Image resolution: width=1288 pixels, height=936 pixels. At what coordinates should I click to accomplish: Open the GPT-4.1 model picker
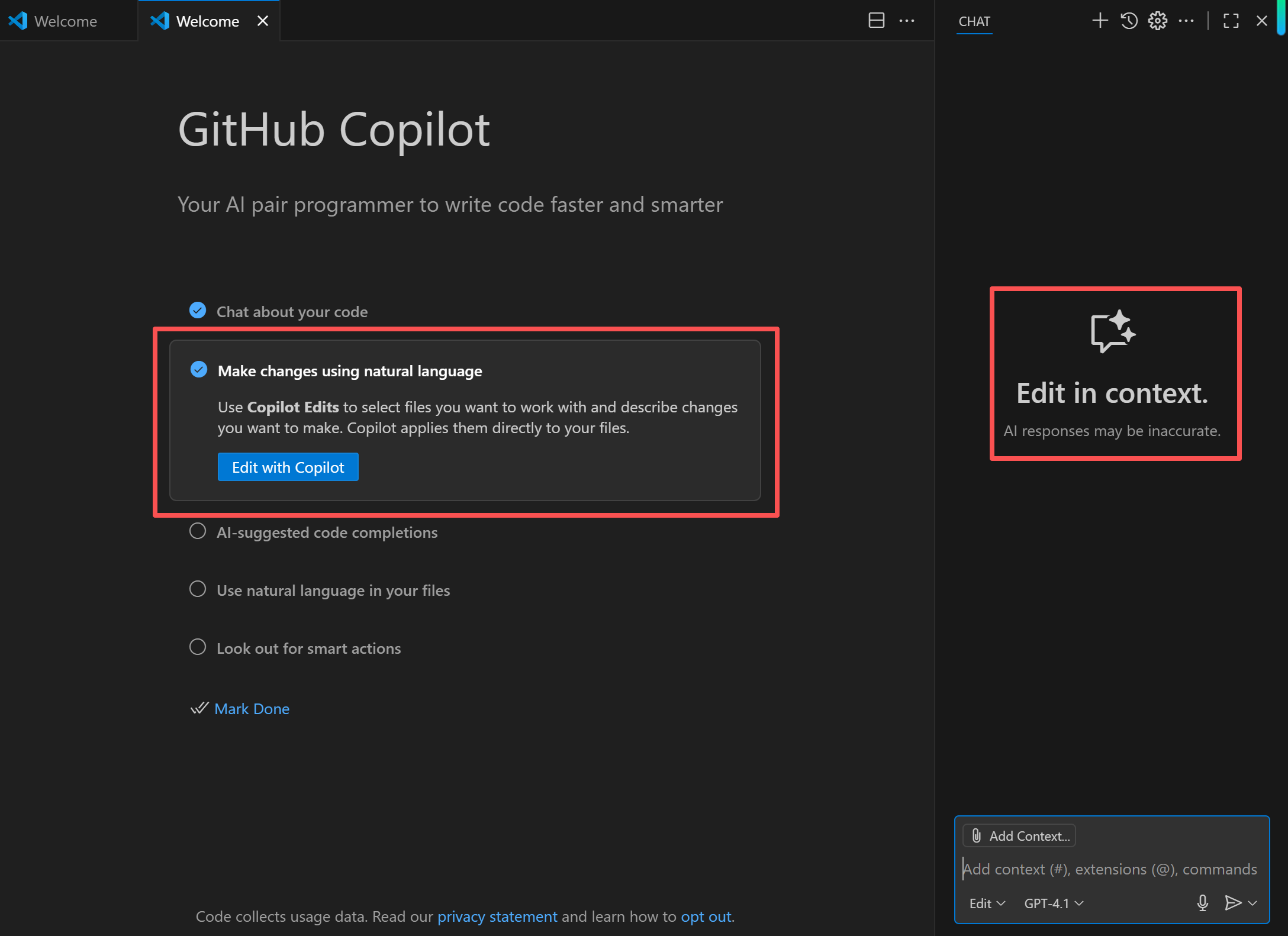(x=1054, y=903)
